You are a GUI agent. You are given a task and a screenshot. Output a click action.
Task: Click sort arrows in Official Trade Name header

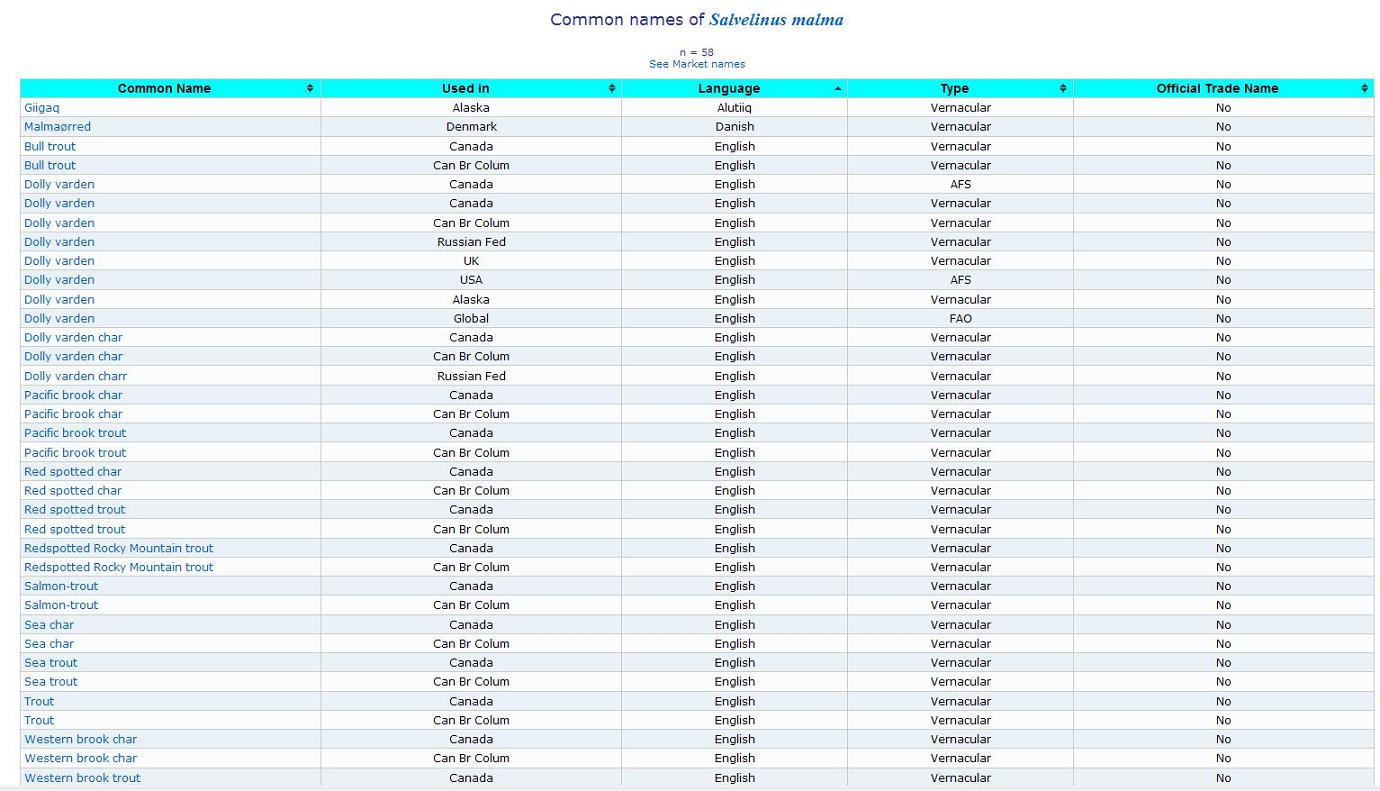[x=1364, y=89]
